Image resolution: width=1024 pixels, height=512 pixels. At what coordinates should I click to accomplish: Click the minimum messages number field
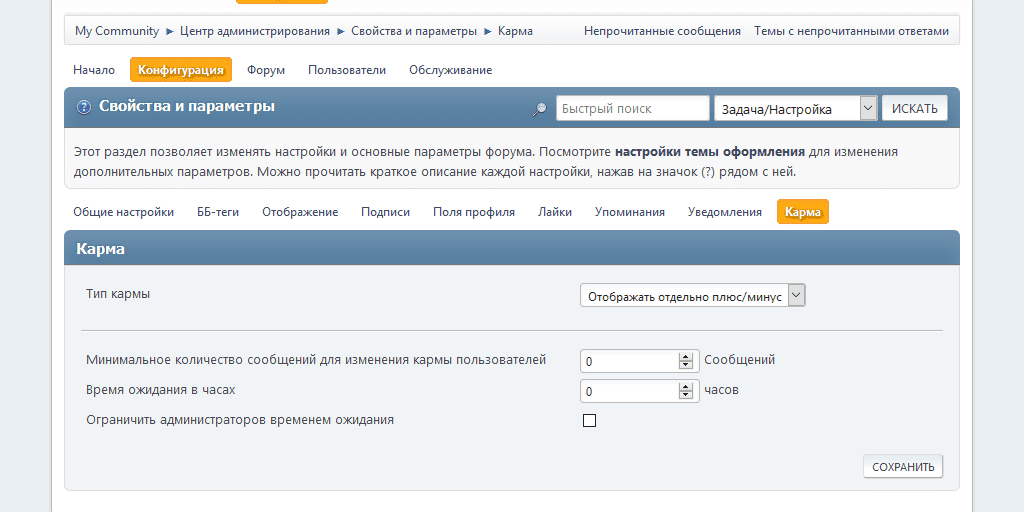[x=629, y=361]
